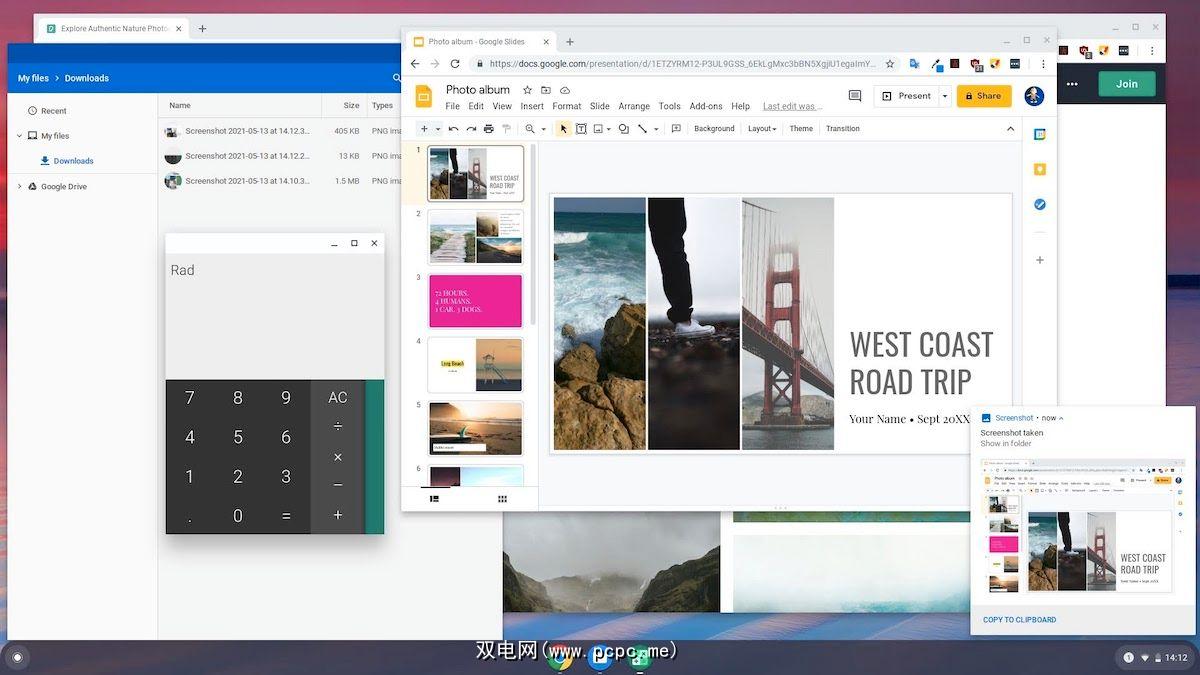
Task: Open the Present options dropdown arrow
Action: (x=945, y=96)
